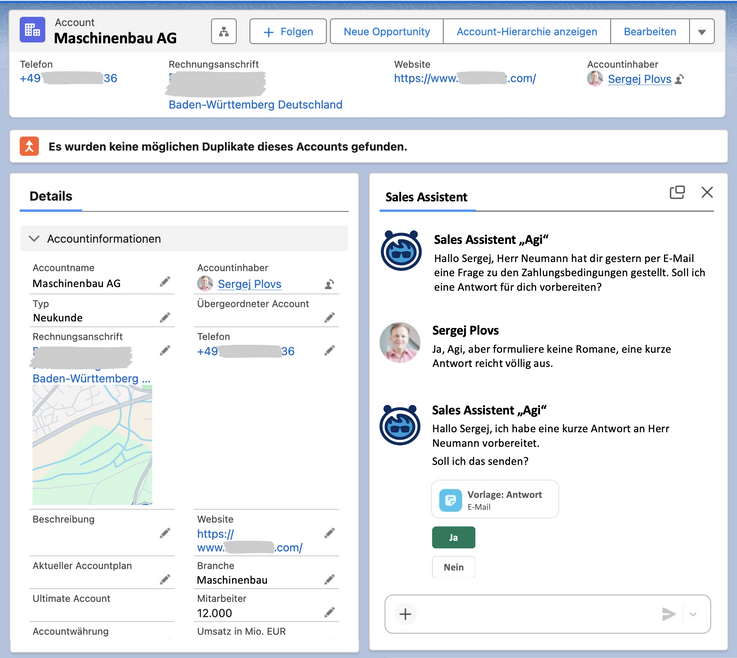Open send options dropdown in chat input
The width and height of the screenshot is (737, 658).
coord(693,614)
